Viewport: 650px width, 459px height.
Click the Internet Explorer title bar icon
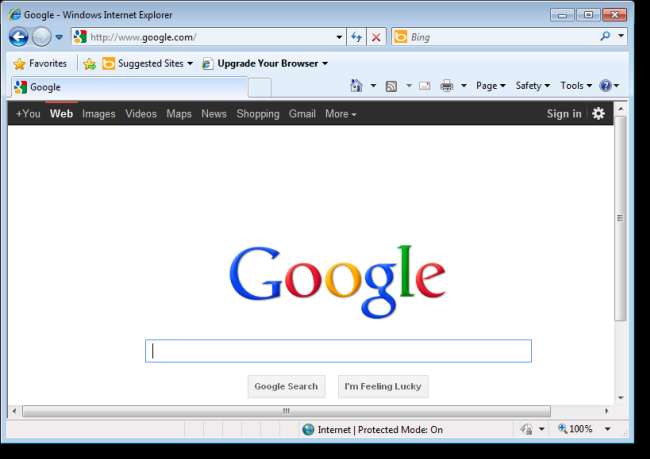(x=15, y=15)
